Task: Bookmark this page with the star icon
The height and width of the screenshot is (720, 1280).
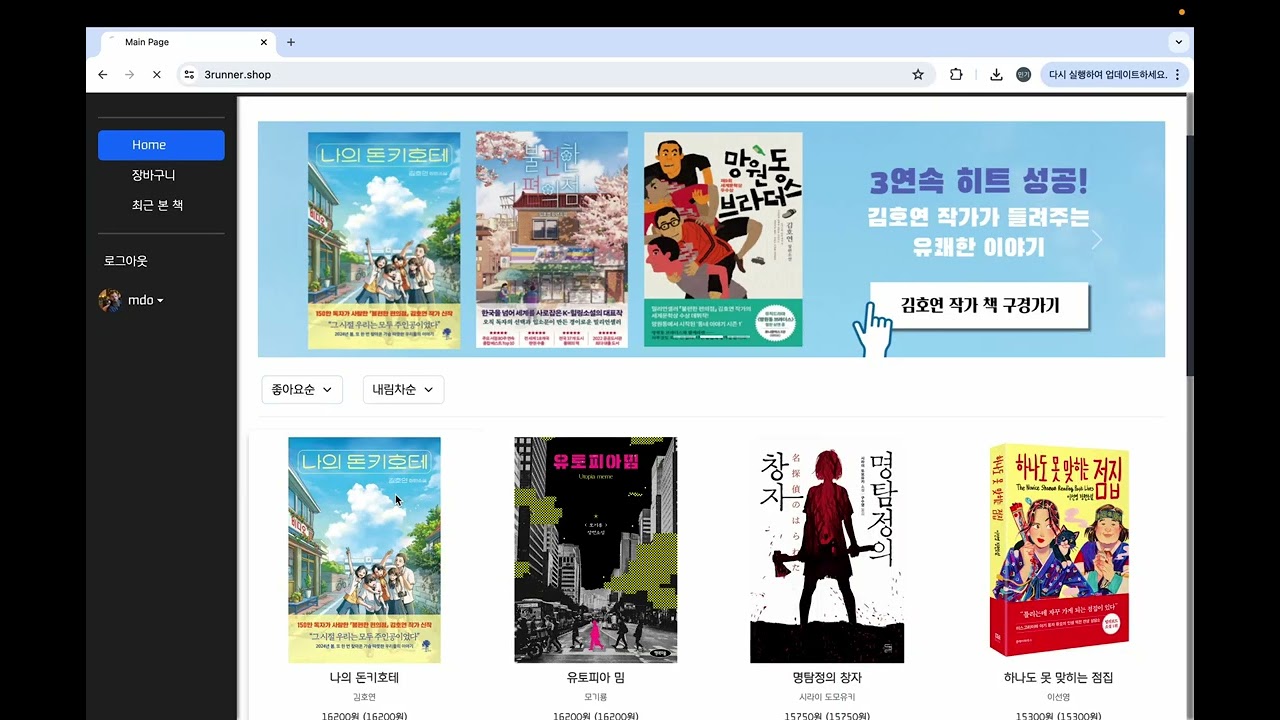Action: [918, 75]
